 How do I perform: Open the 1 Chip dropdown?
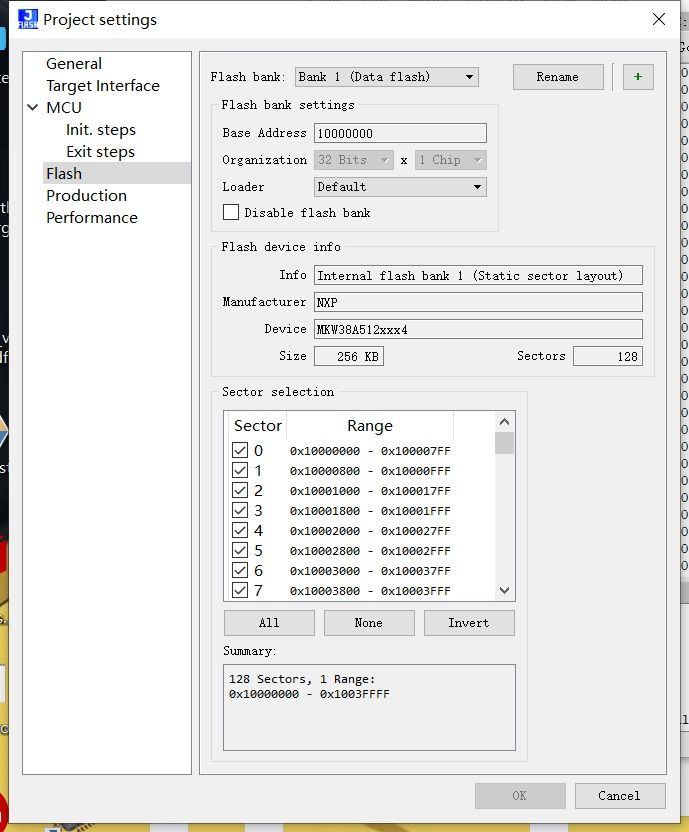coord(451,160)
